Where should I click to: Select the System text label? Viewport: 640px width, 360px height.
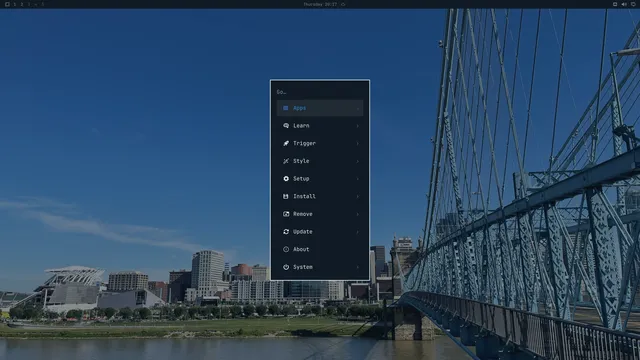tap(302, 267)
